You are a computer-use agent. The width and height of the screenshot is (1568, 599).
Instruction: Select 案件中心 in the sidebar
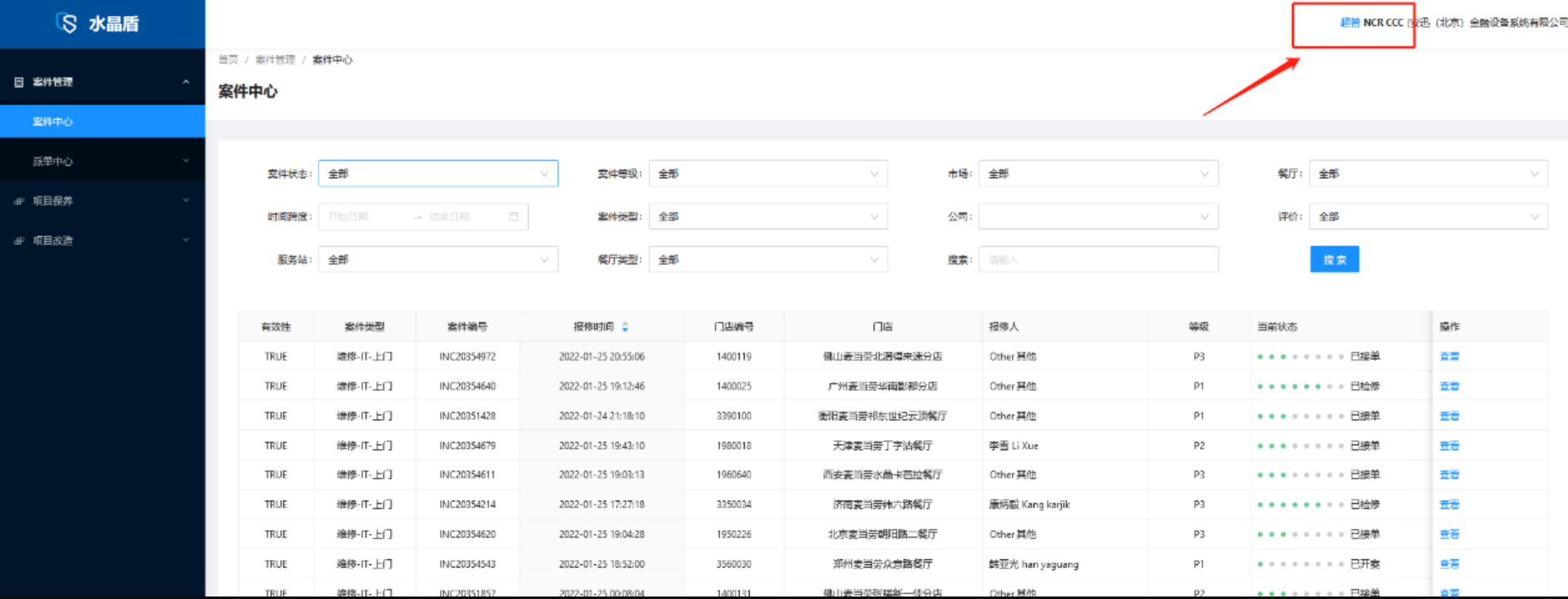[x=53, y=121]
